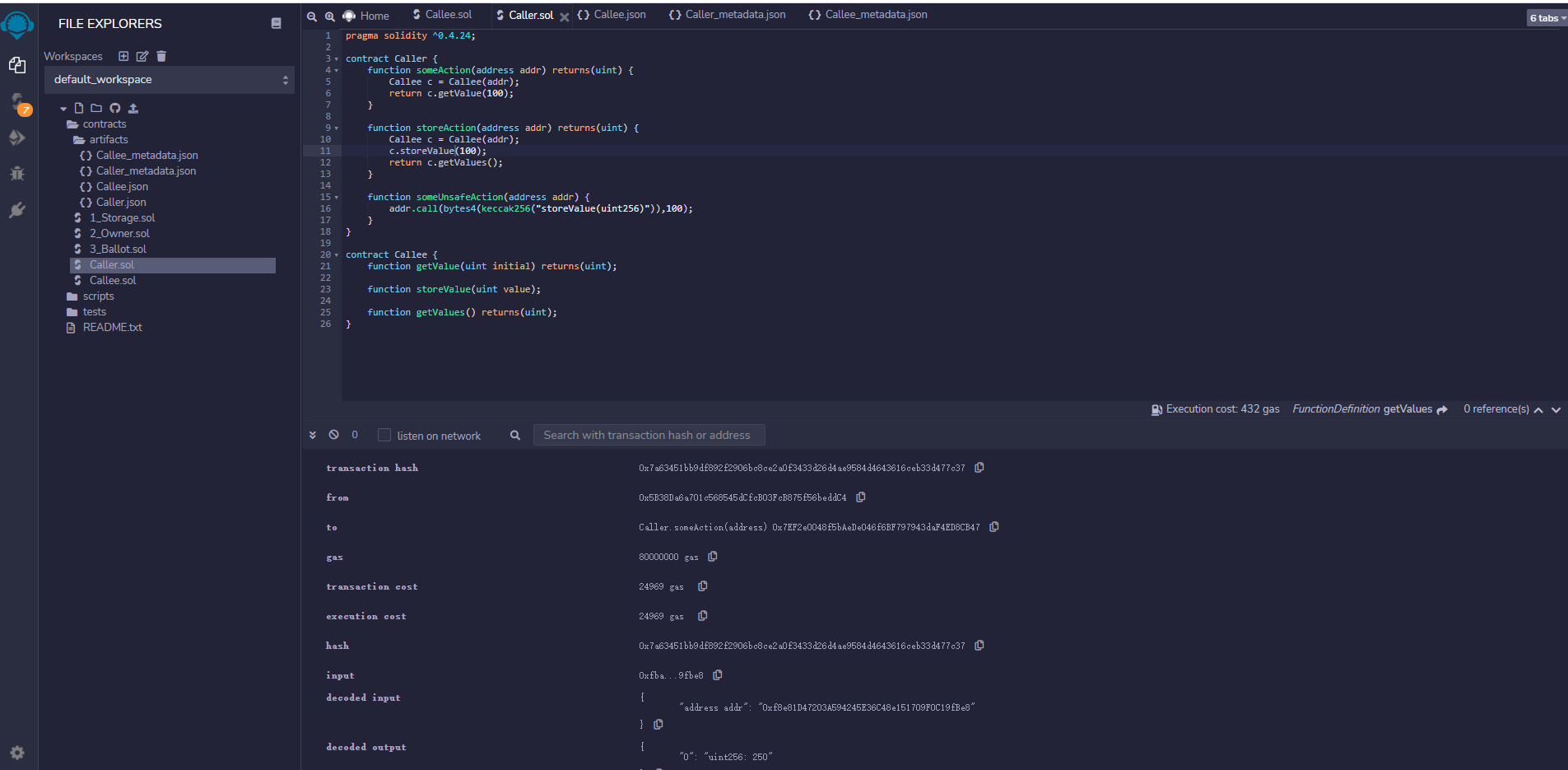Image resolution: width=1568 pixels, height=770 pixels.
Task: Open Settings gear in sidebar
Action: click(16, 752)
